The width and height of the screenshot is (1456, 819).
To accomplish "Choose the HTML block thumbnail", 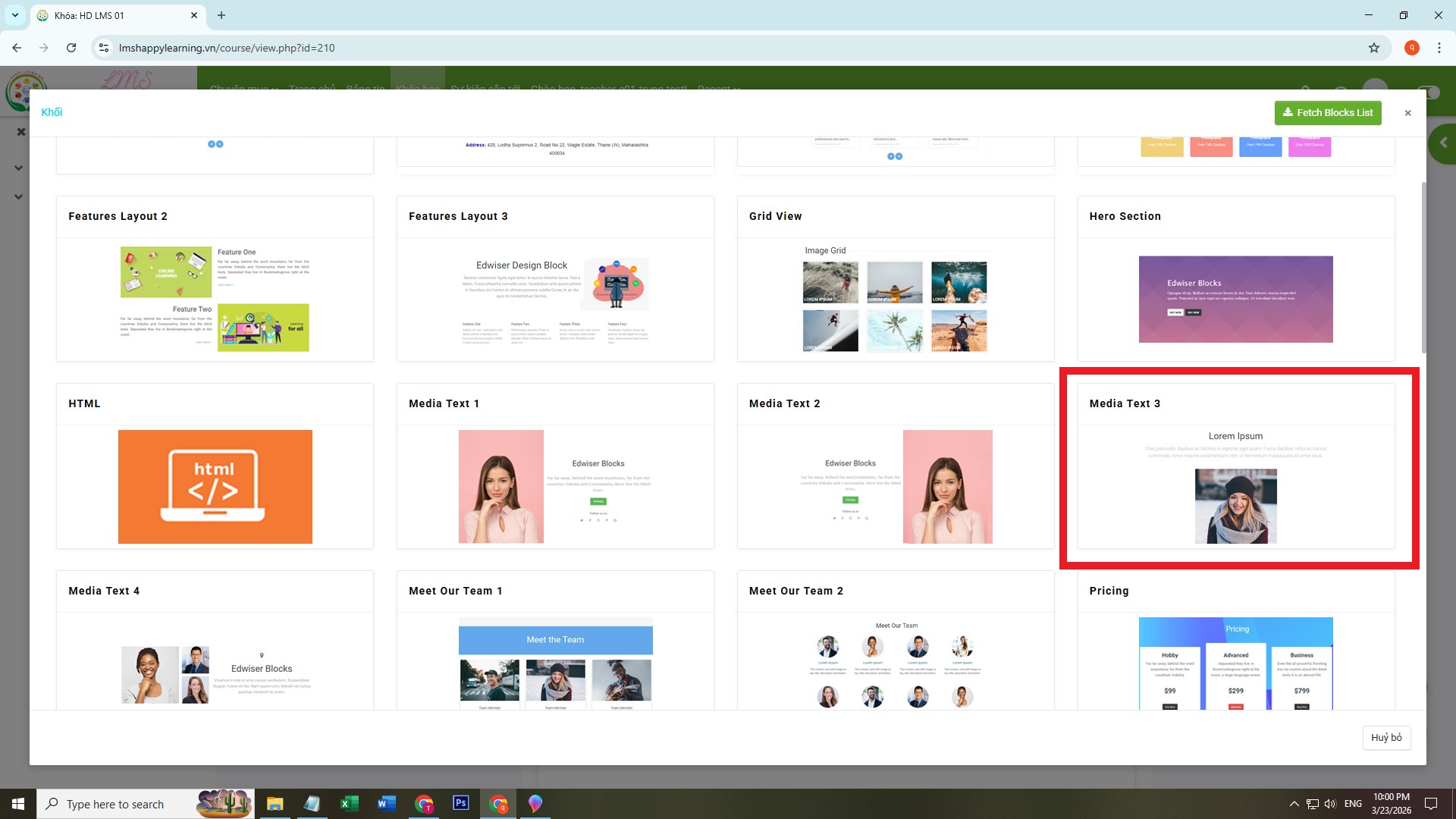I will click(x=215, y=486).
